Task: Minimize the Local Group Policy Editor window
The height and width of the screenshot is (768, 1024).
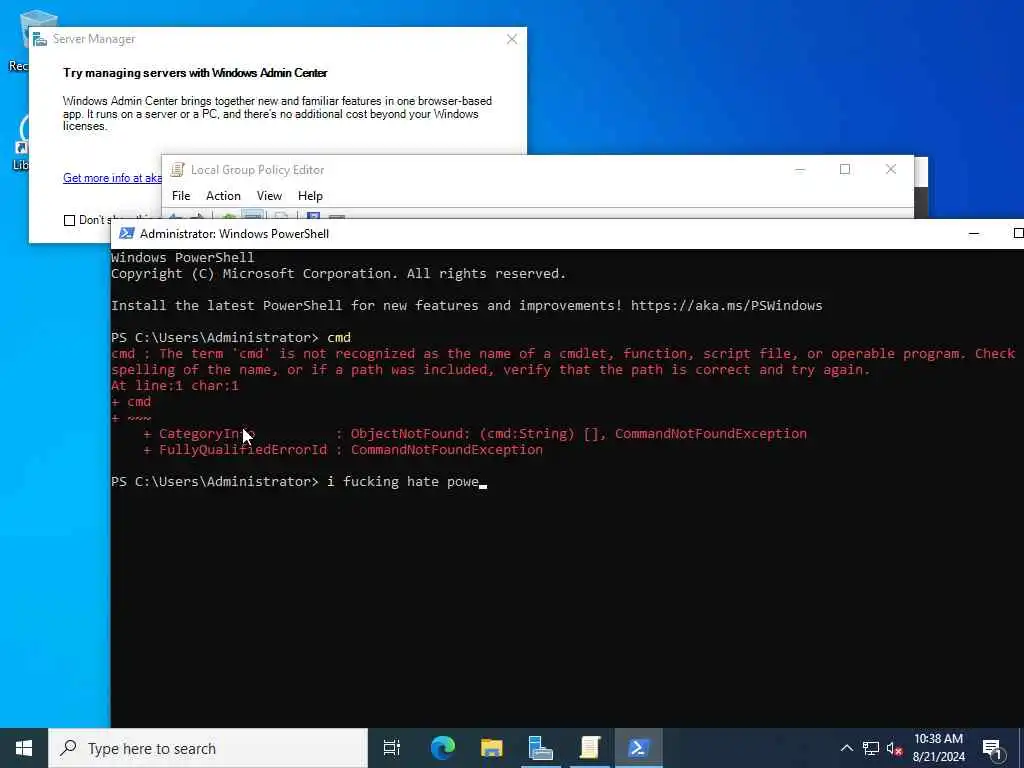Action: (x=800, y=169)
